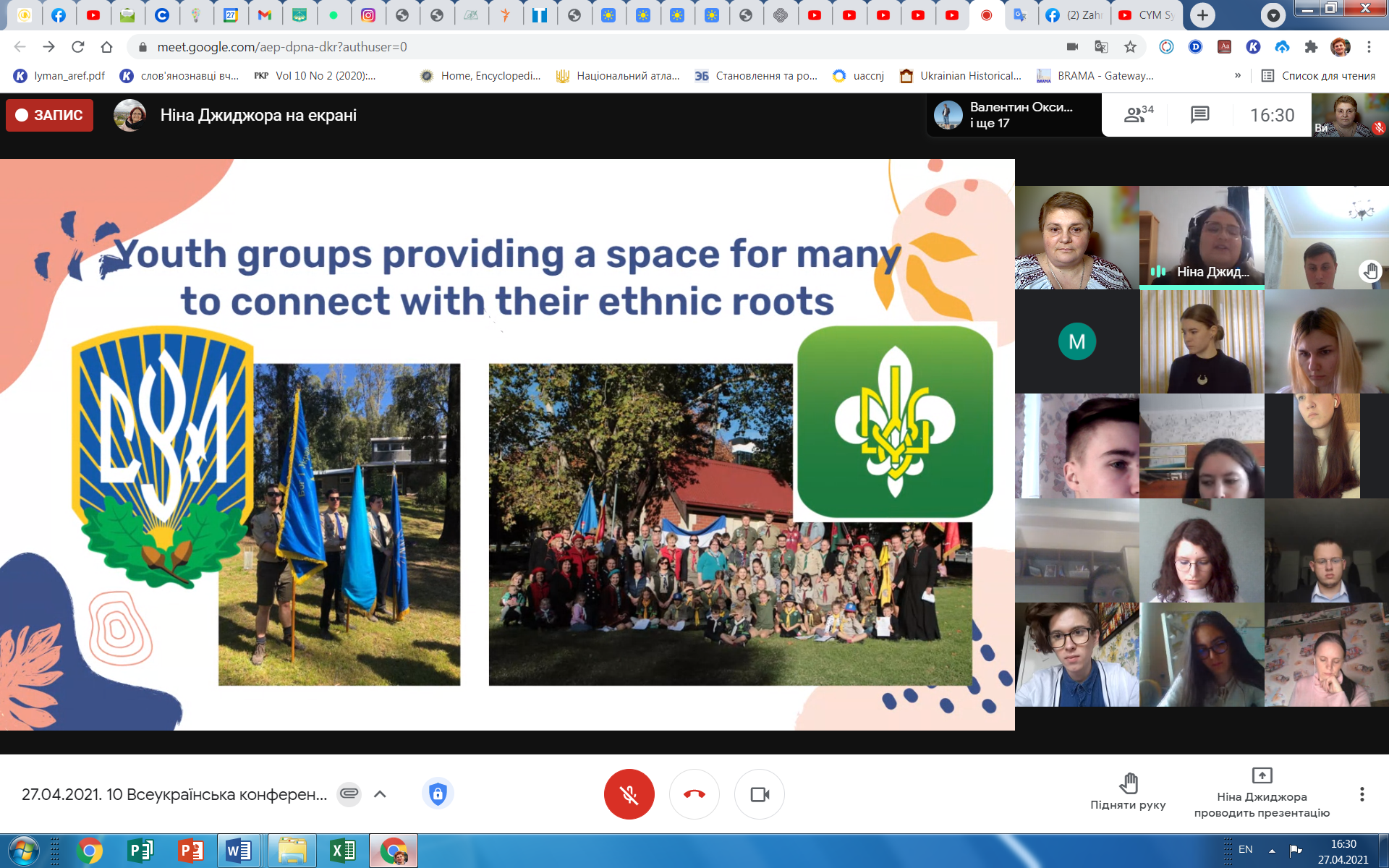
Task: Show hidden system tray icons arrow
Action: pyautogui.click(x=1272, y=850)
